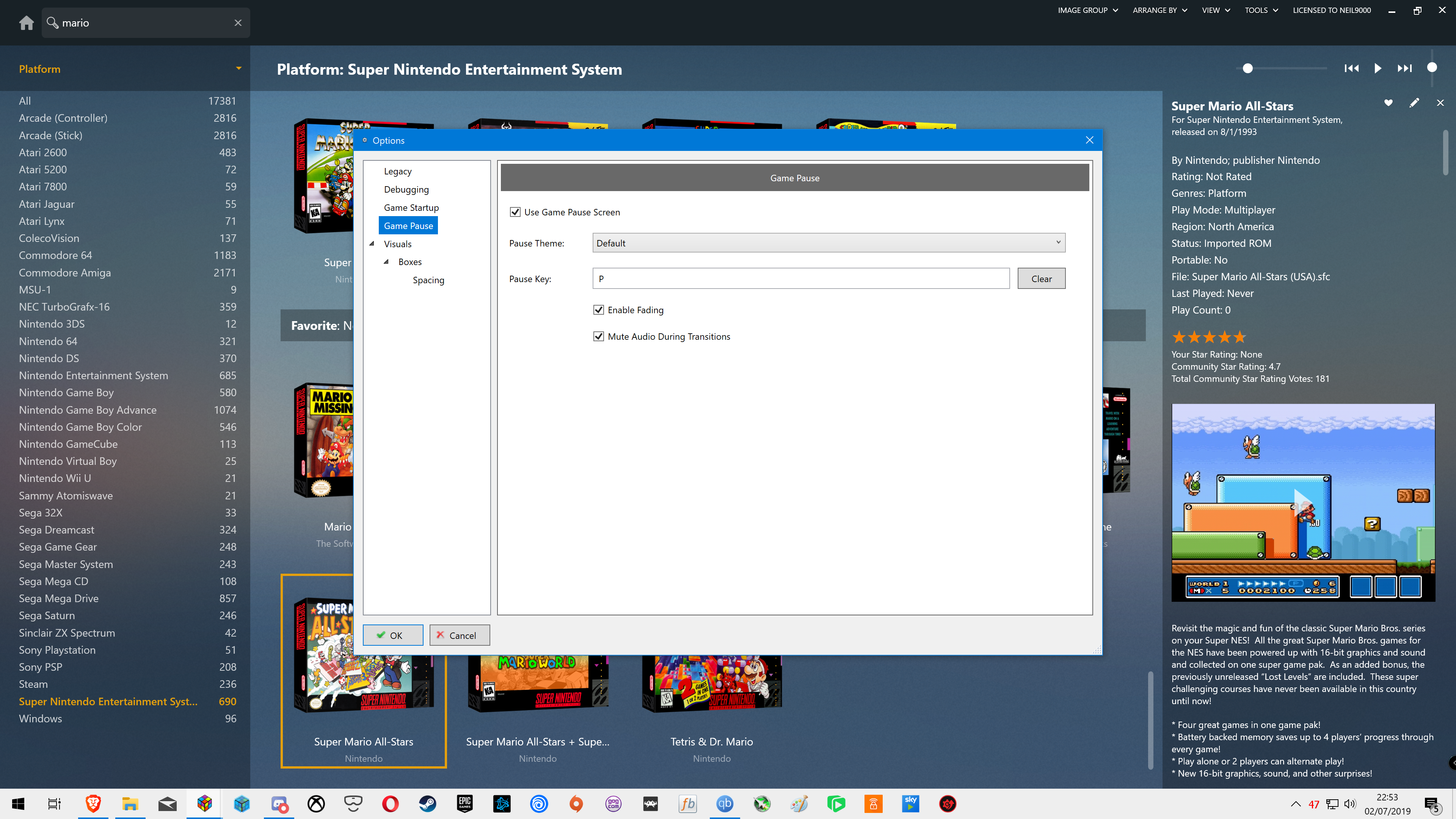The width and height of the screenshot is (1456, 819).
Task: Edit game details with pencil icon
Action: click(1414, 103)
